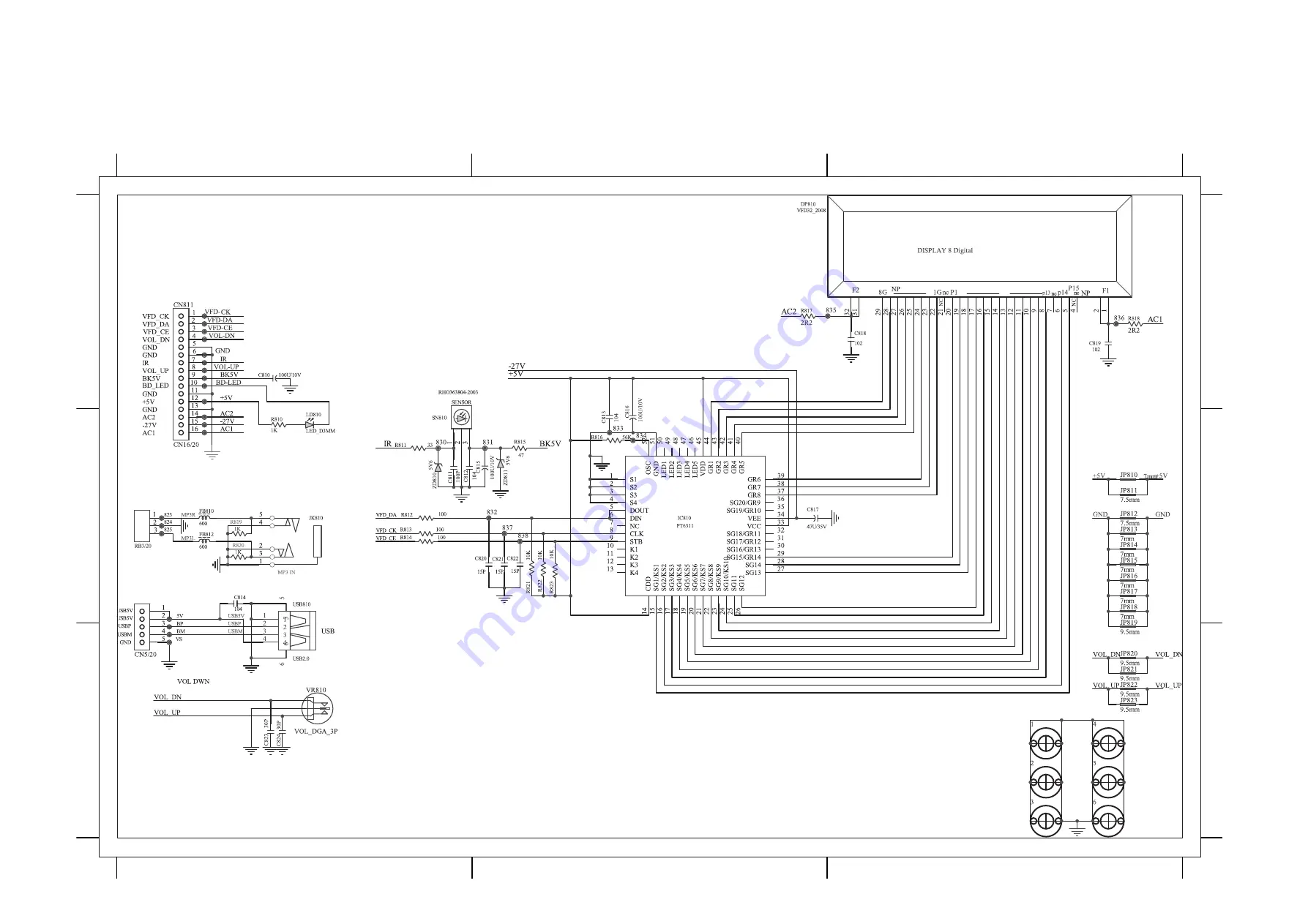Image resolution: width=1308 pixels, height=924 pixels.
Task: Click the CN16/20 label
Action: (186, 445)
